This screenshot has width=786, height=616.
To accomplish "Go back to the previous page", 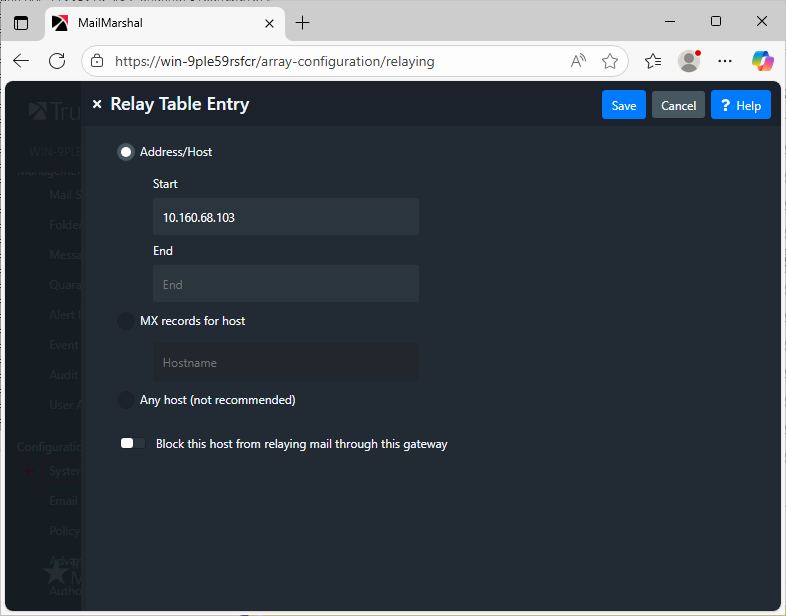I will [21, 61].
